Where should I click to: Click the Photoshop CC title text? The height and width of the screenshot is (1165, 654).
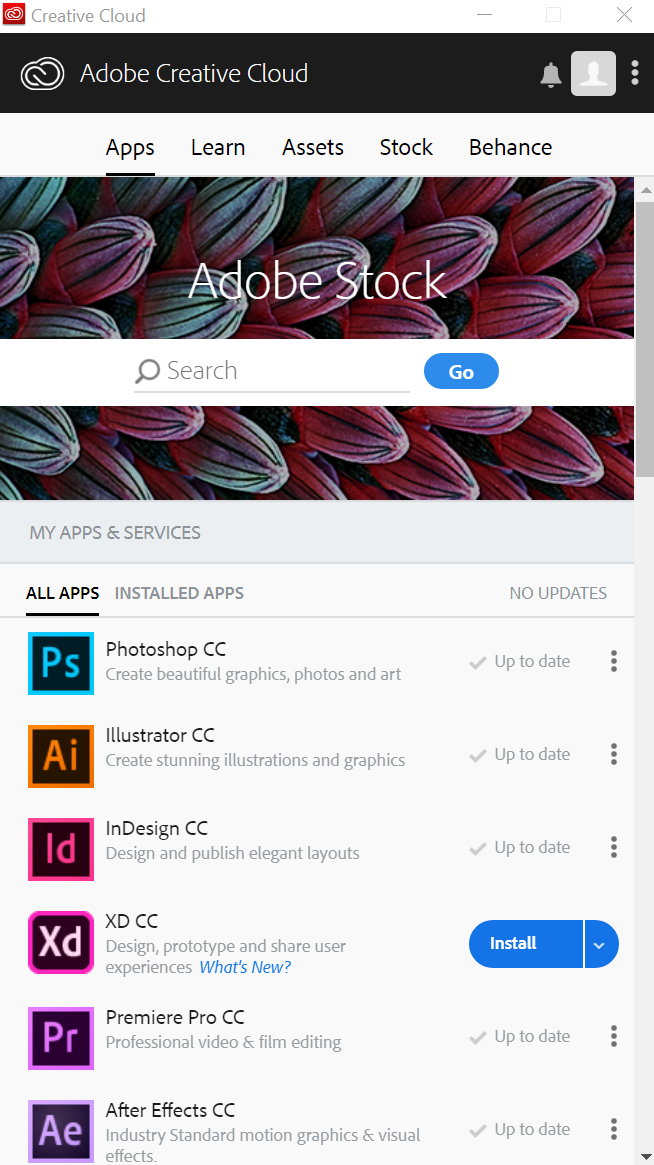(166, 649)
